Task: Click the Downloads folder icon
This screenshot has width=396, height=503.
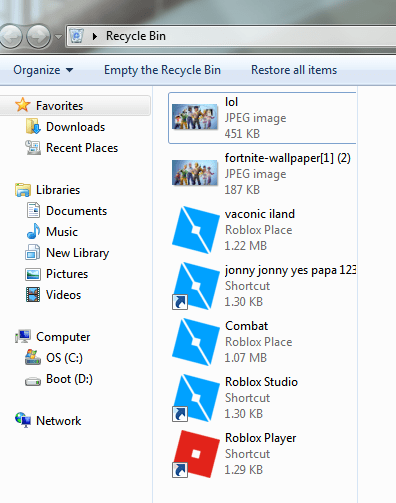Action: 33,127
